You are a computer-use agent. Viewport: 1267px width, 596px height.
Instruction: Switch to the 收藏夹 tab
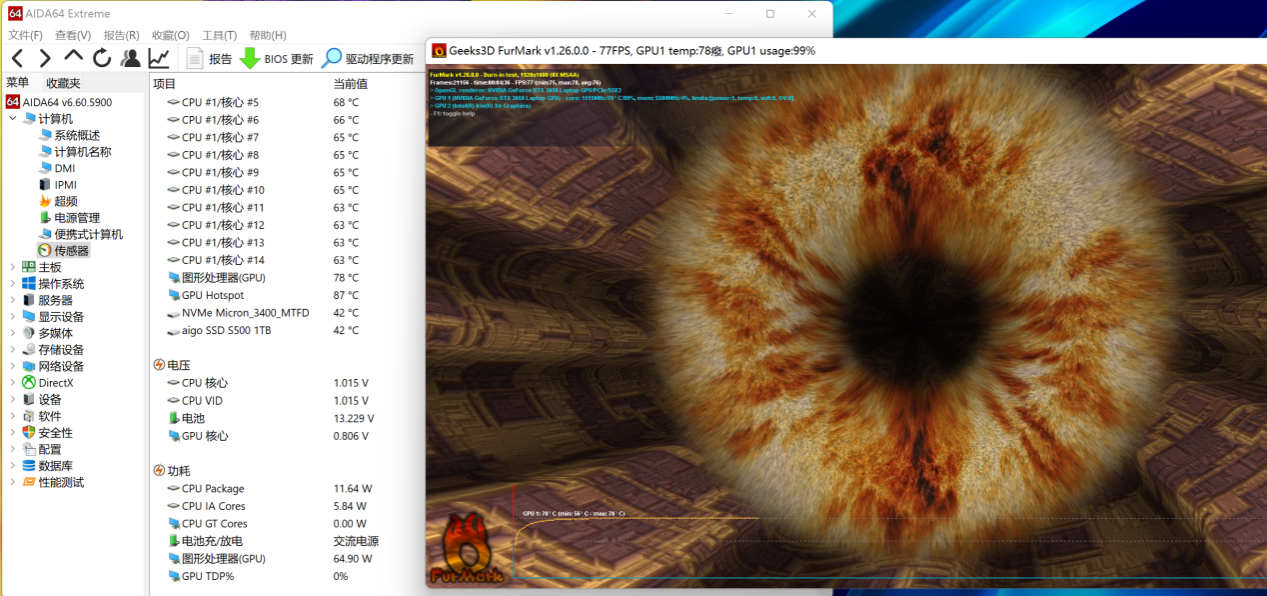63,83
